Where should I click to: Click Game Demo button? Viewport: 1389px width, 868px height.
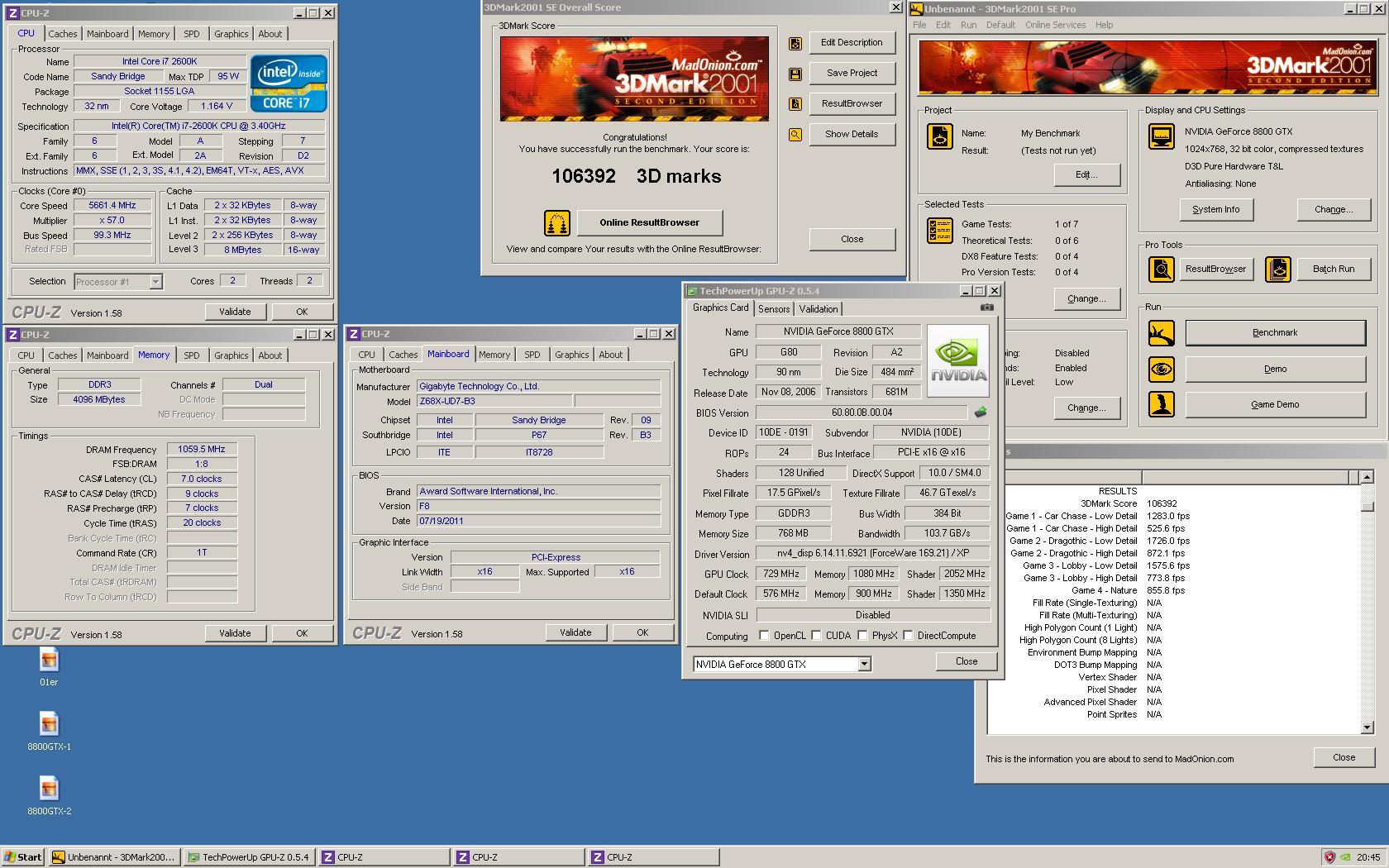1275,405
